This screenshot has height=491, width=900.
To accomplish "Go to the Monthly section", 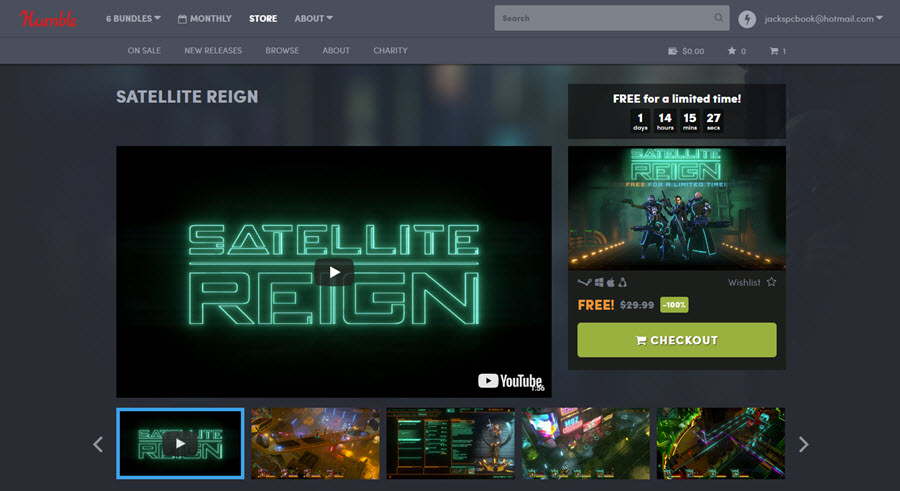I will (x=204, y=18).
